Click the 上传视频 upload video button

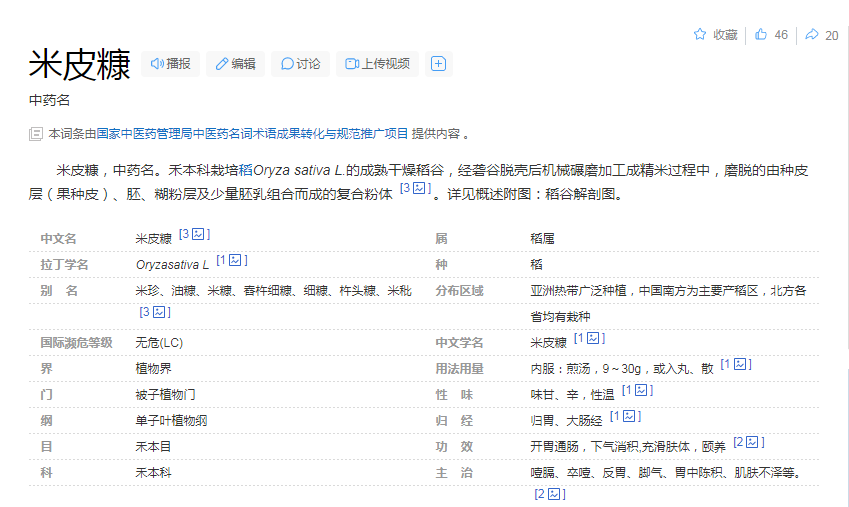click(x=377, y=64)
